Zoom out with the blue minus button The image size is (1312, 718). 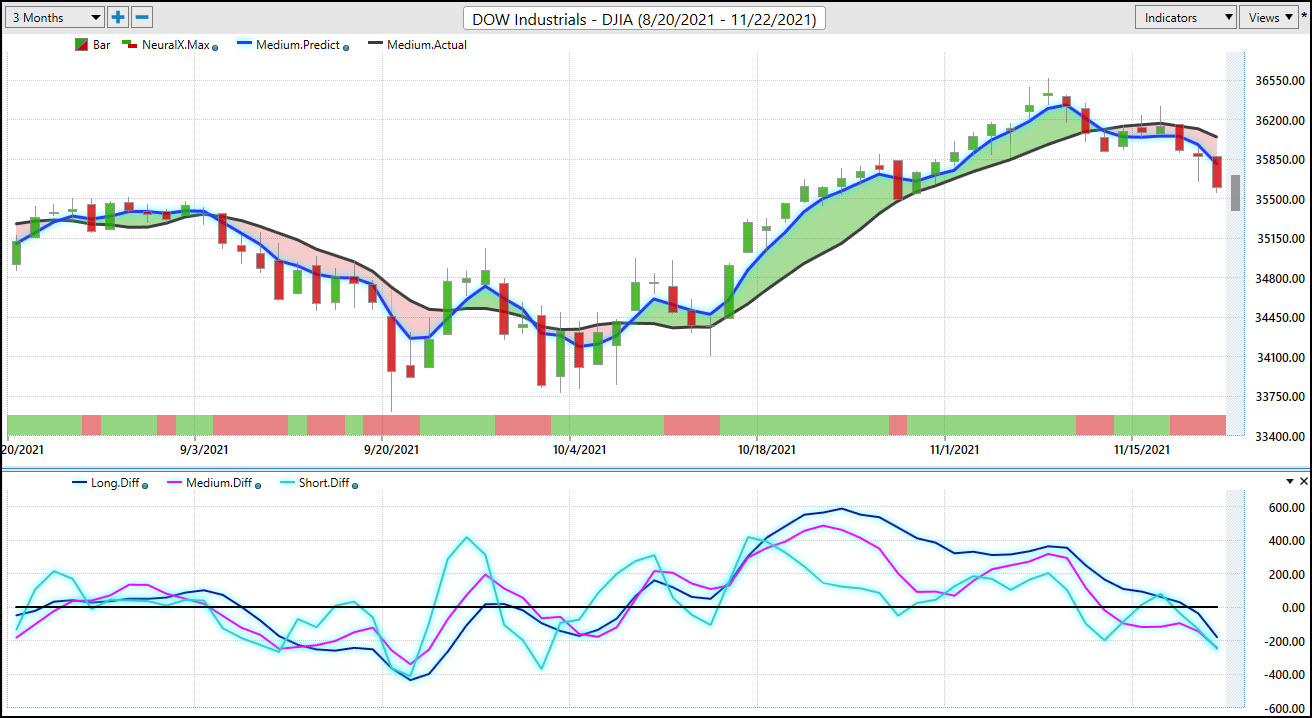(x=142, y=17)
